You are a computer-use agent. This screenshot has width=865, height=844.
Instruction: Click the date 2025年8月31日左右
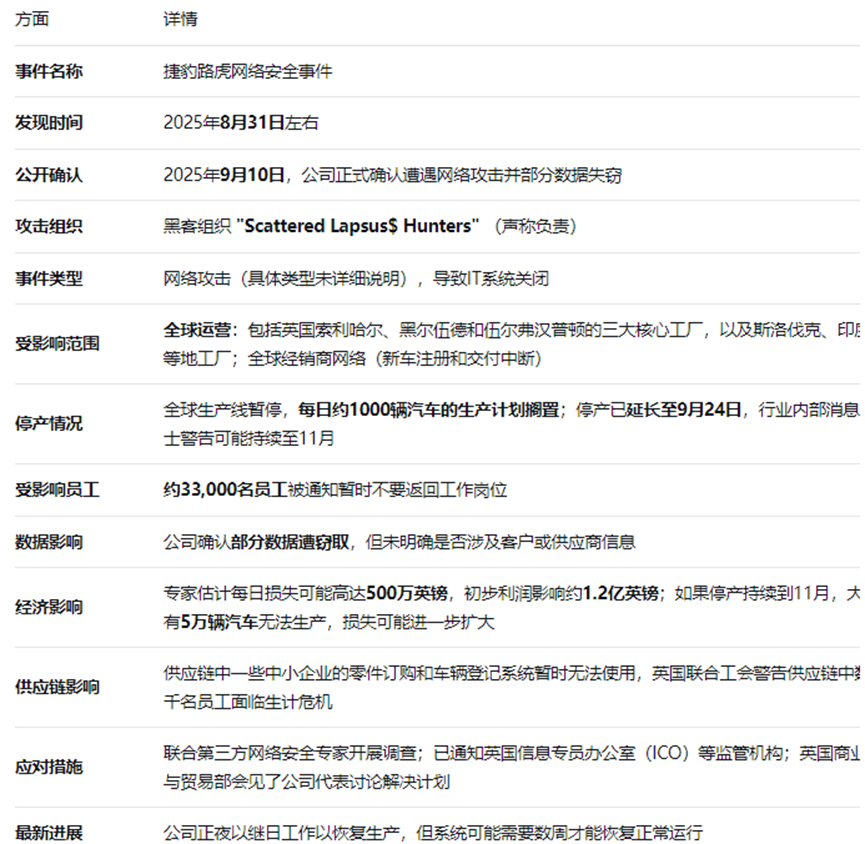241,122
